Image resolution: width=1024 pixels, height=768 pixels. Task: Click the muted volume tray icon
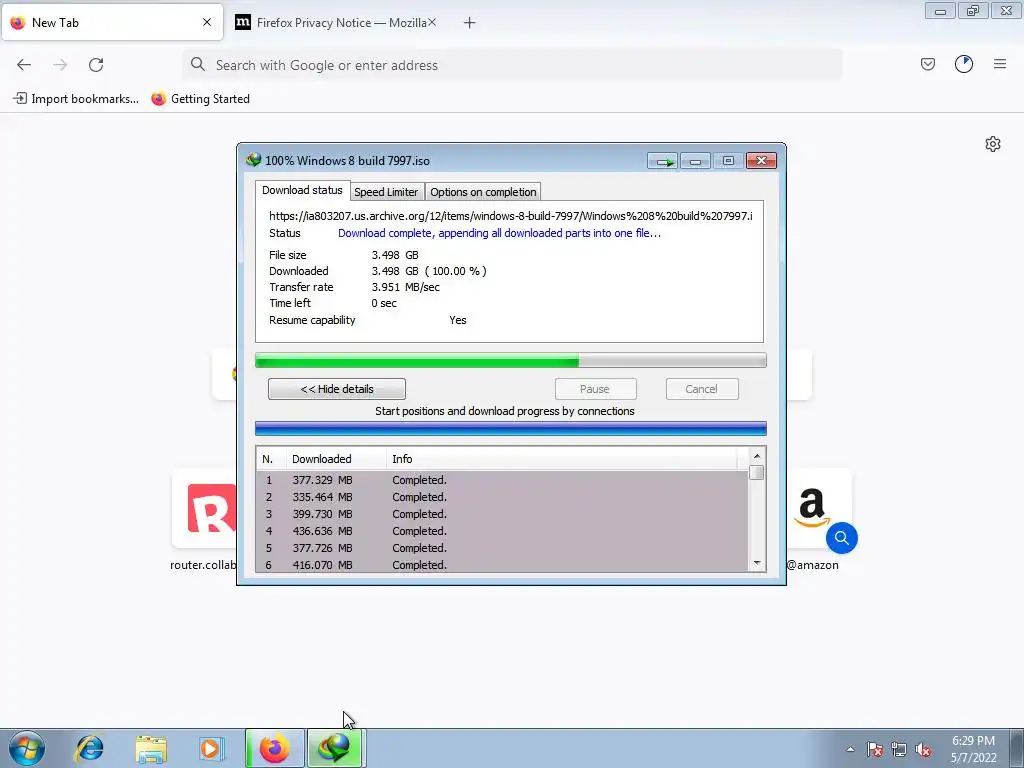tap(923, 749)
